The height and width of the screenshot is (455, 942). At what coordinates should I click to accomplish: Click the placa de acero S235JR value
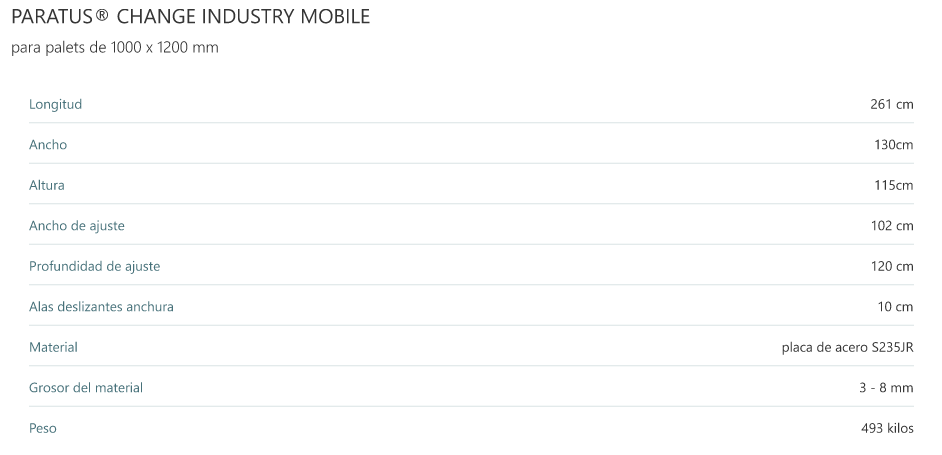pyautogui.click(x=847, y=347)
